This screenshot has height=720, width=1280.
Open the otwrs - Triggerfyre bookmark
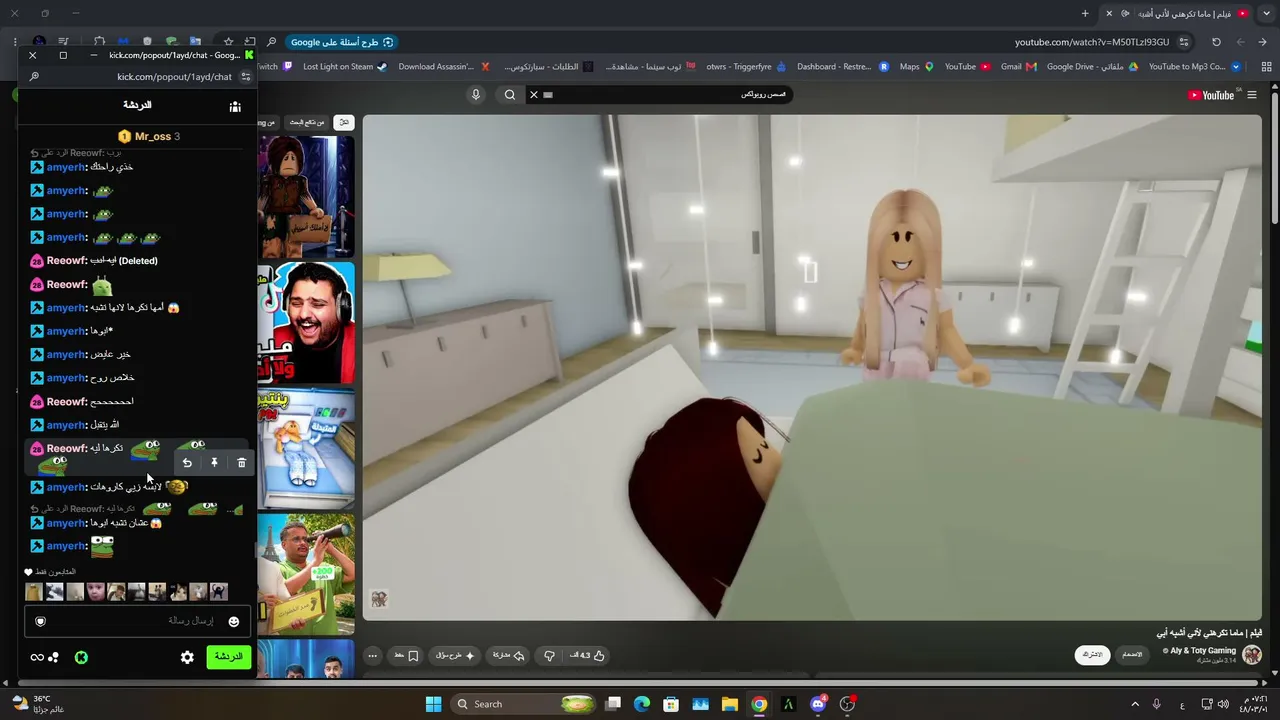[746, 67]
